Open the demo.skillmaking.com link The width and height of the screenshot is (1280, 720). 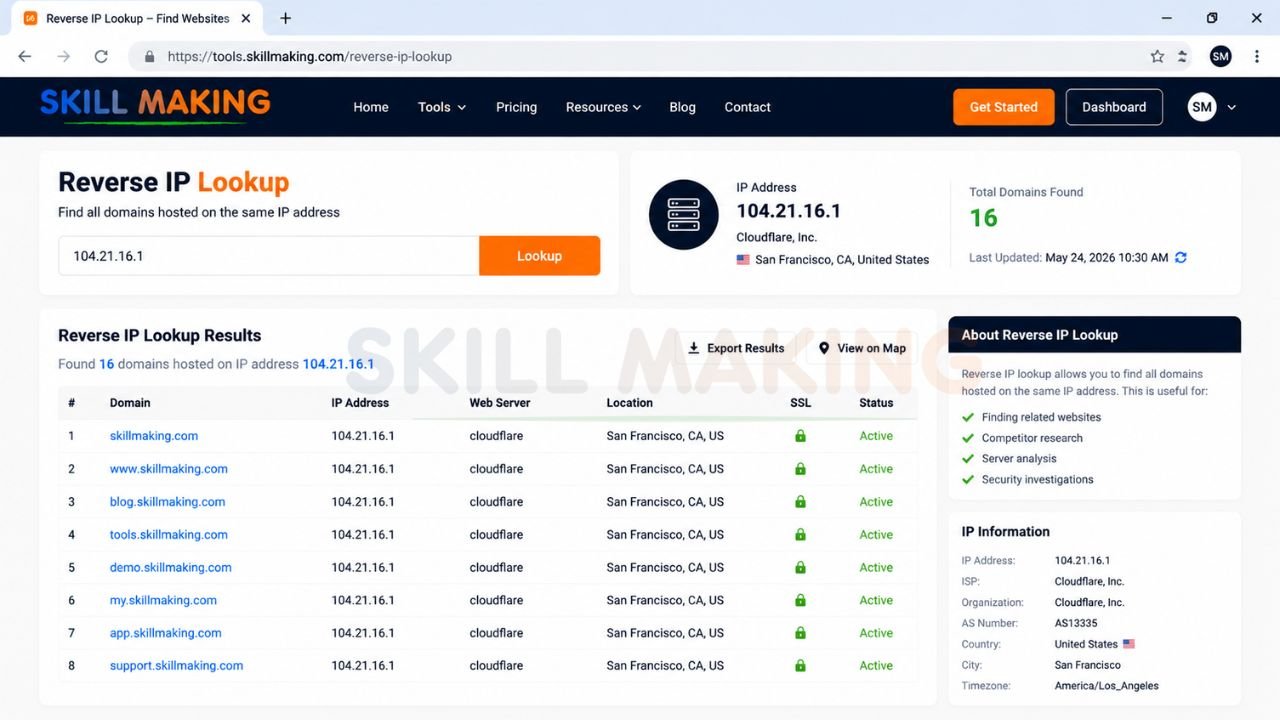point(171,568)
